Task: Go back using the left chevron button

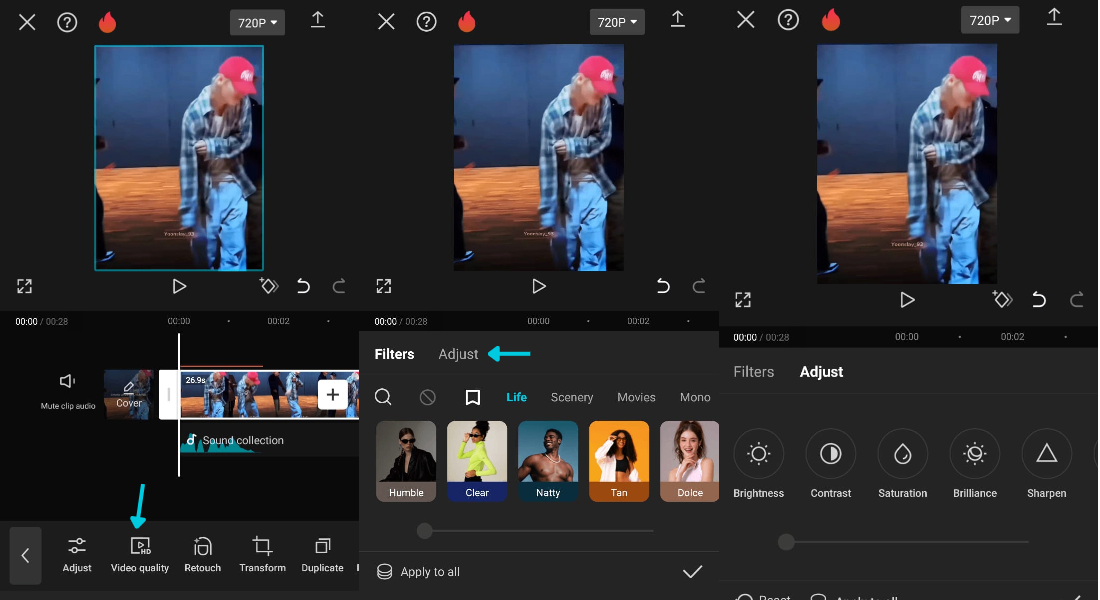Action: coord(25,556)
